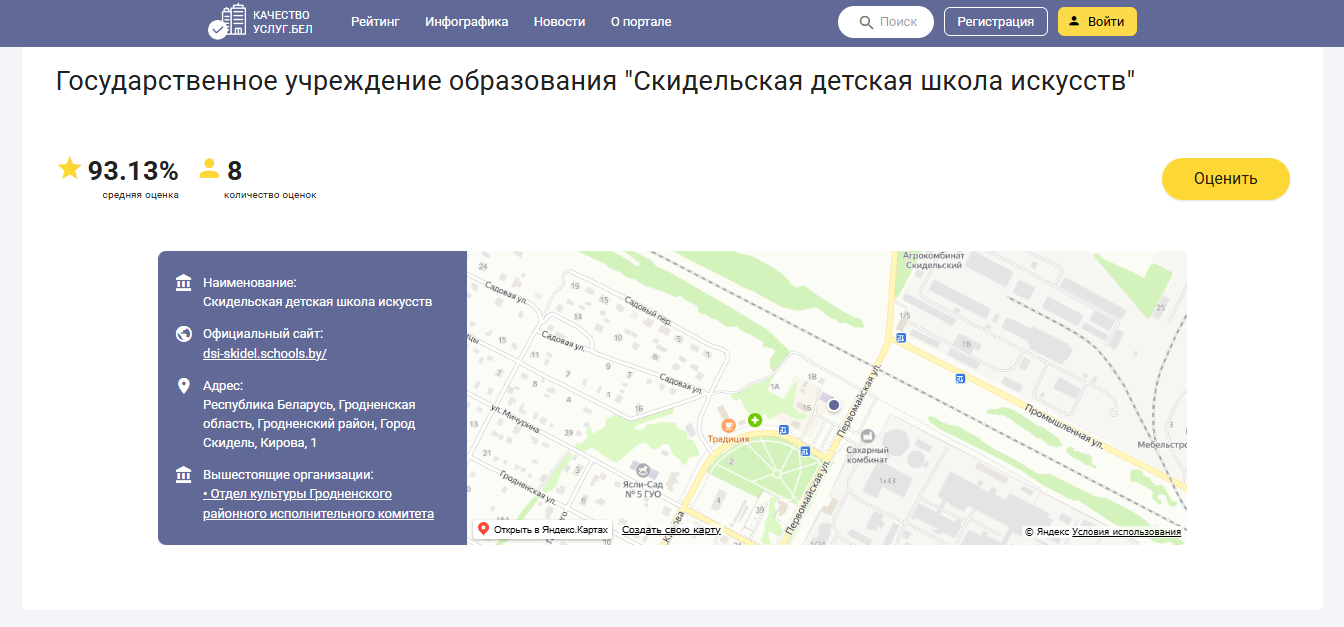Click Открыть в Яндекс.Картах button

click(x=542, y=529)
